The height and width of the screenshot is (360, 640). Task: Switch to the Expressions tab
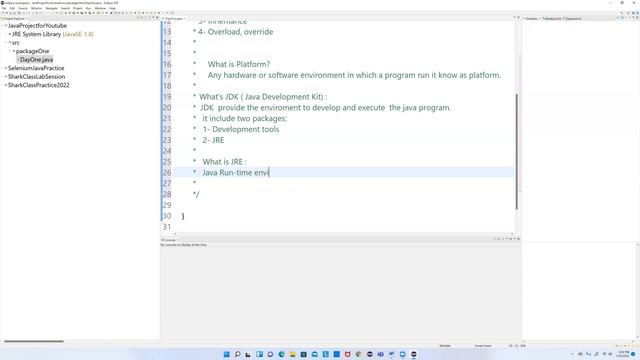click(573, 18)
